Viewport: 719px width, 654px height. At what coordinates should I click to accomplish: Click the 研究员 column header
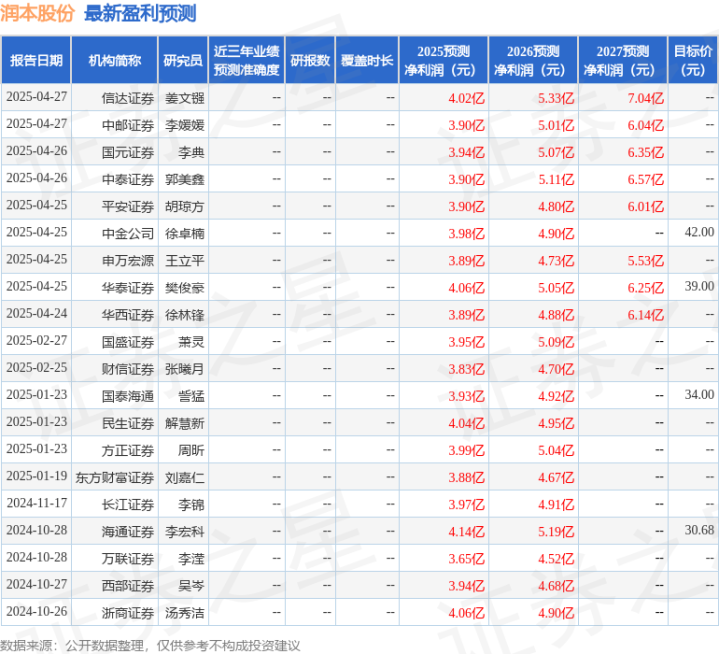183,60
